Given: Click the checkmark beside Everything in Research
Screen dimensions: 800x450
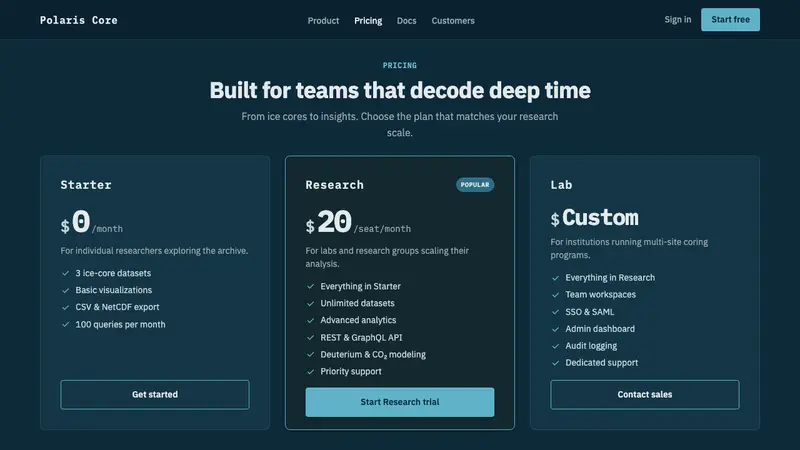Looking at the screenshot, I should click(x=555, y=278).
